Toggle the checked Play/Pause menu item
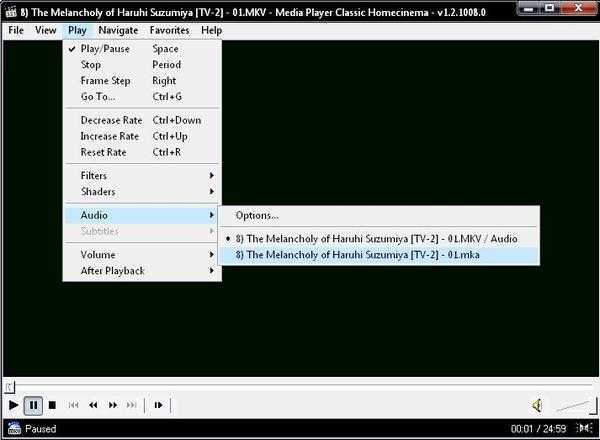600x440 pixels. [x=142, y=49]
